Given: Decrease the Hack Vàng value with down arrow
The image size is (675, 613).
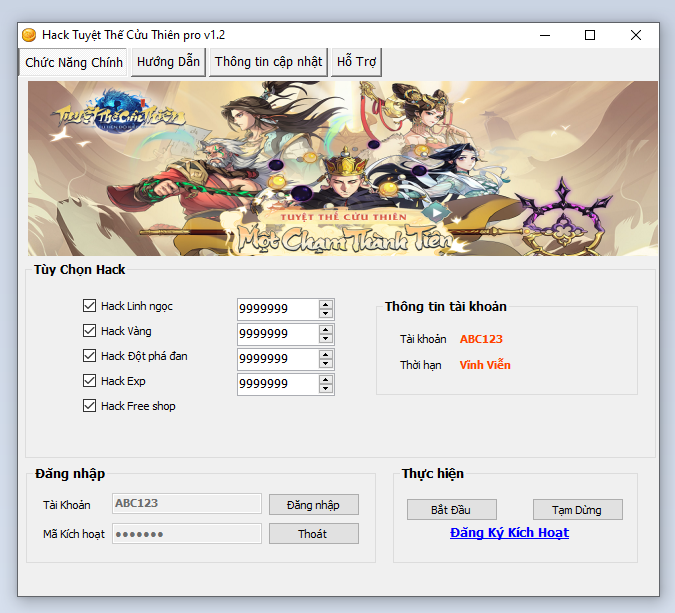Looking at the screenshot, I should coord(325,339).
